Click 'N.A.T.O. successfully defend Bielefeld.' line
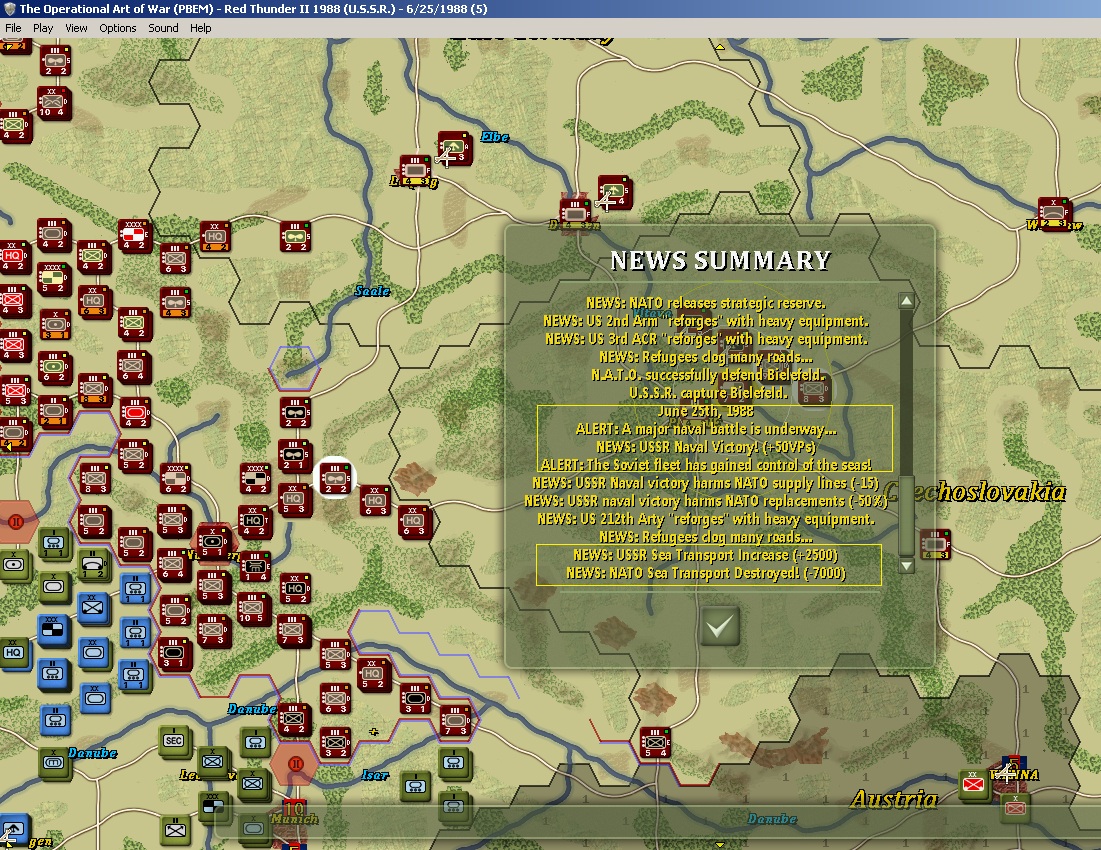1101x850 pixels. pyautogui.click(x=708, y=375)
